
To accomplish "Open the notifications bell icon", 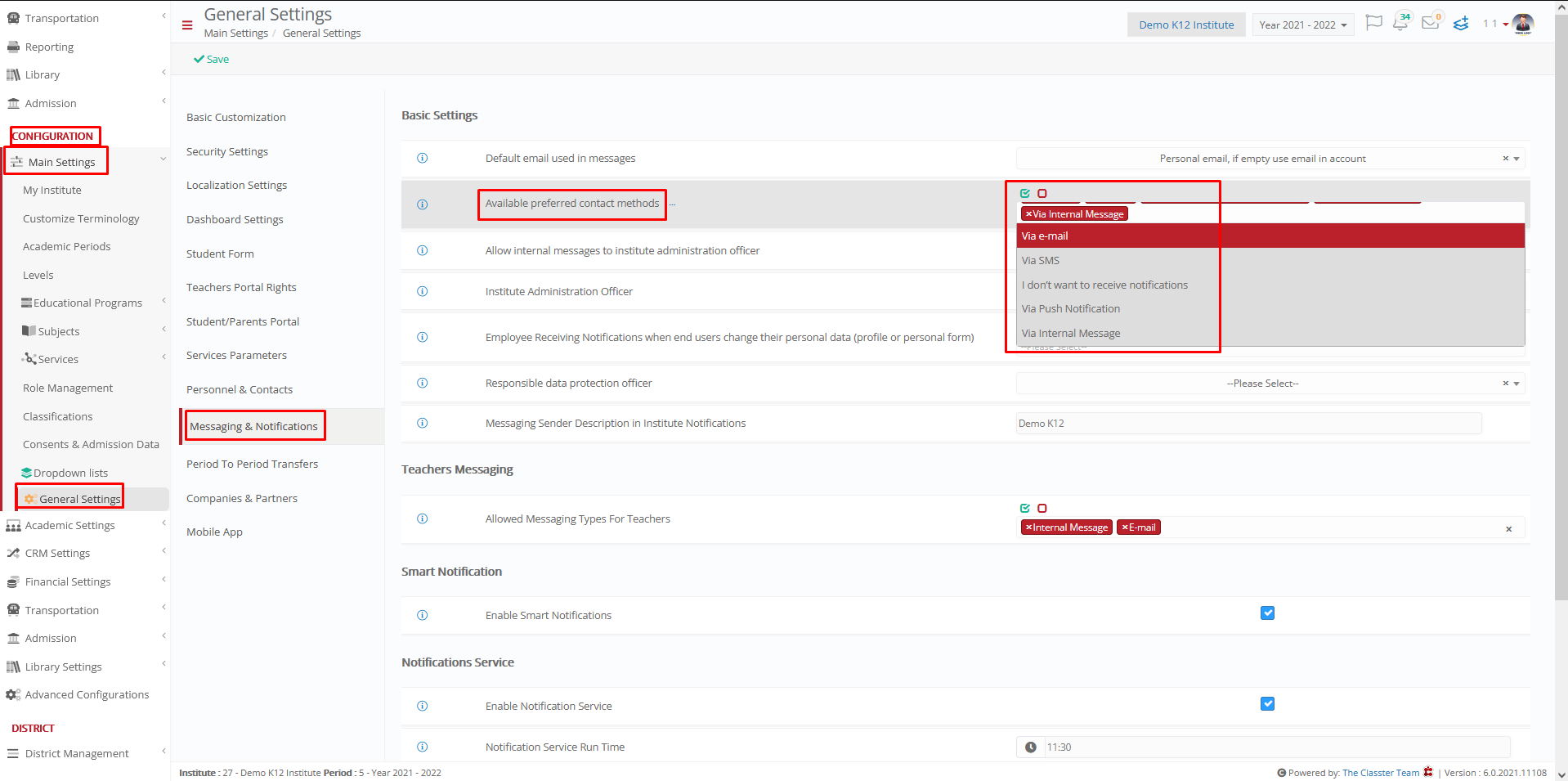I will pyautogui.click(x=1401, y=22).
